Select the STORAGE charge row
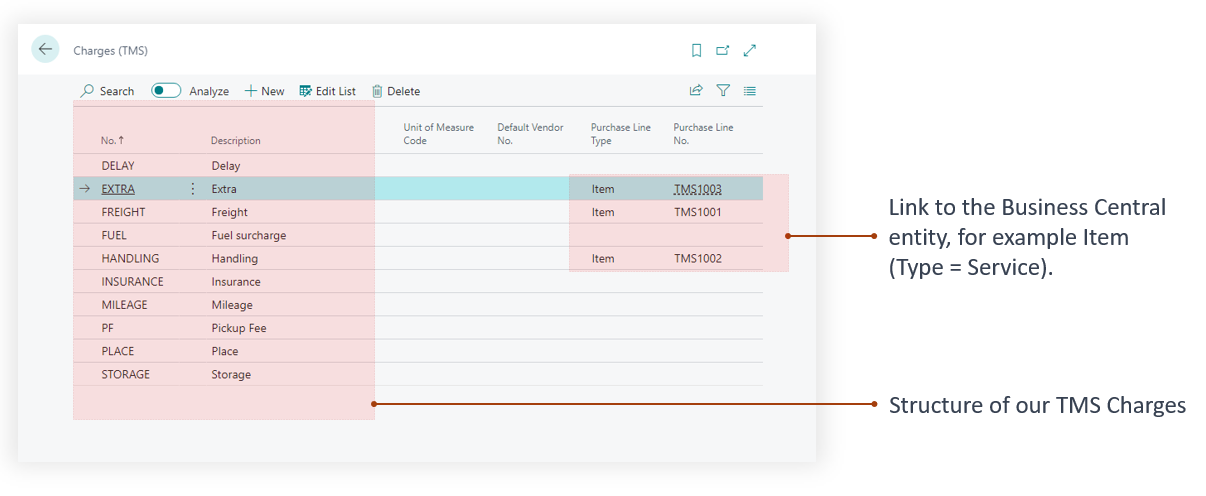The height and width of the screenshot is (496, 1206). (125, 375)
